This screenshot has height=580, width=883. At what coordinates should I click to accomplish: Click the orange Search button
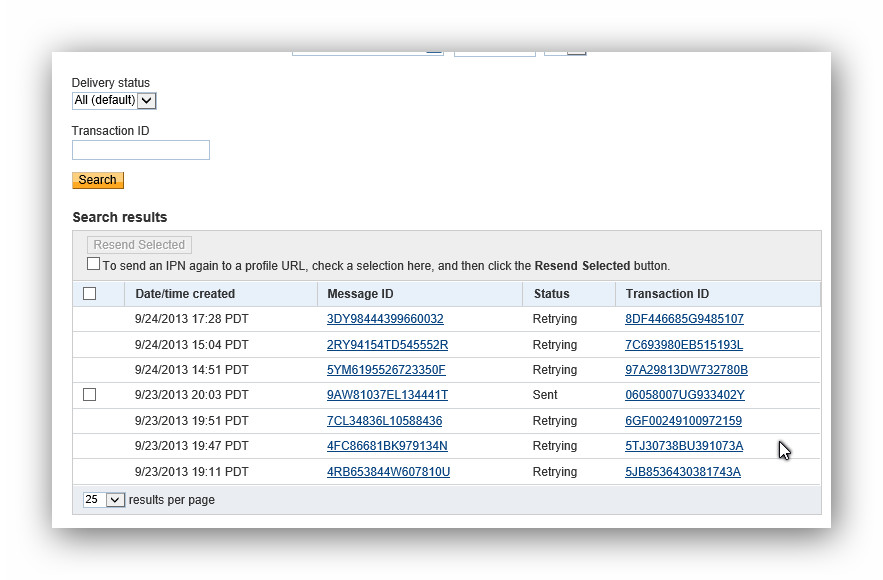click(x=97, y=180)
